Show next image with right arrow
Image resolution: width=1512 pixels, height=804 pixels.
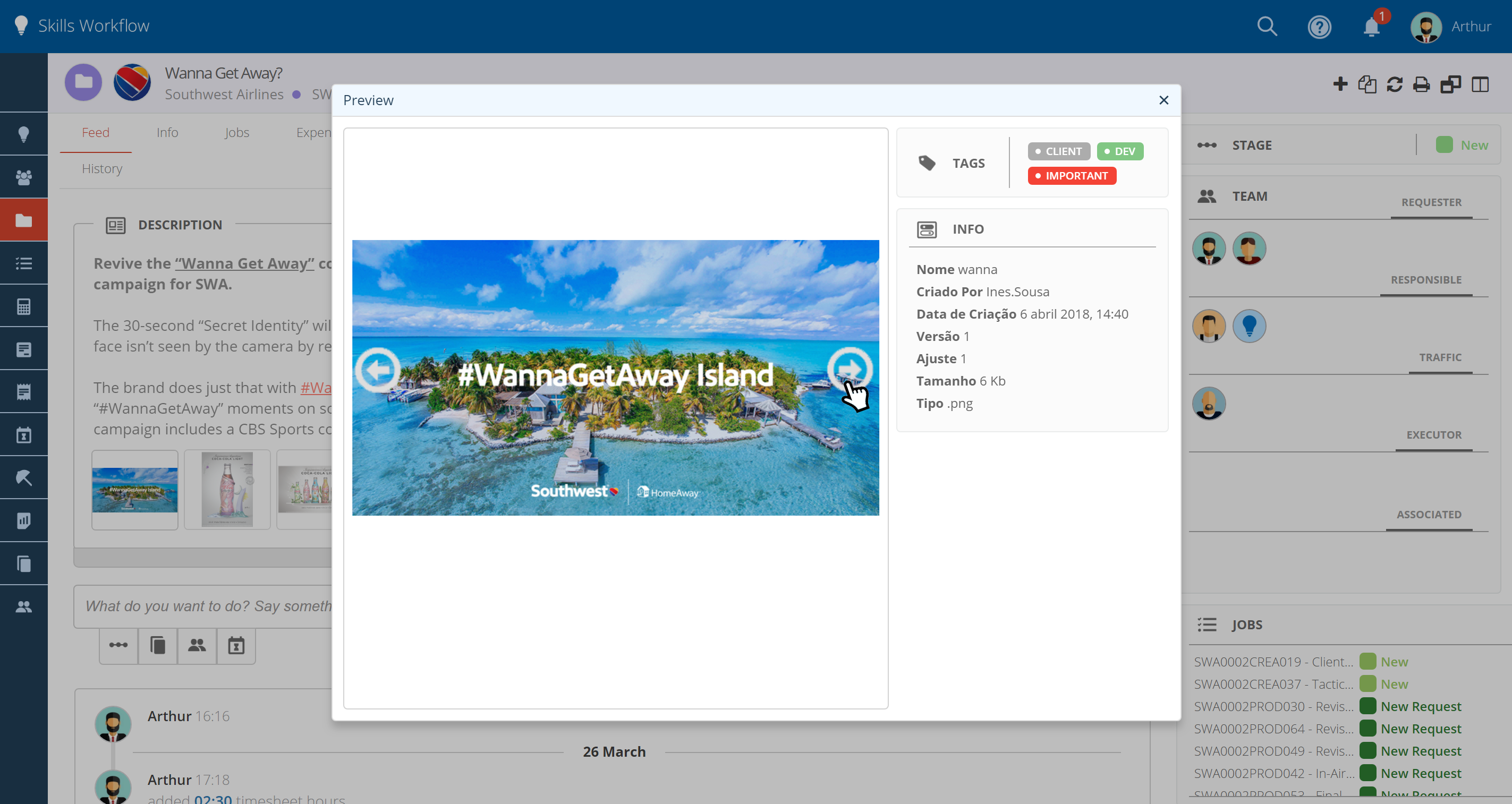coord(850,370)
